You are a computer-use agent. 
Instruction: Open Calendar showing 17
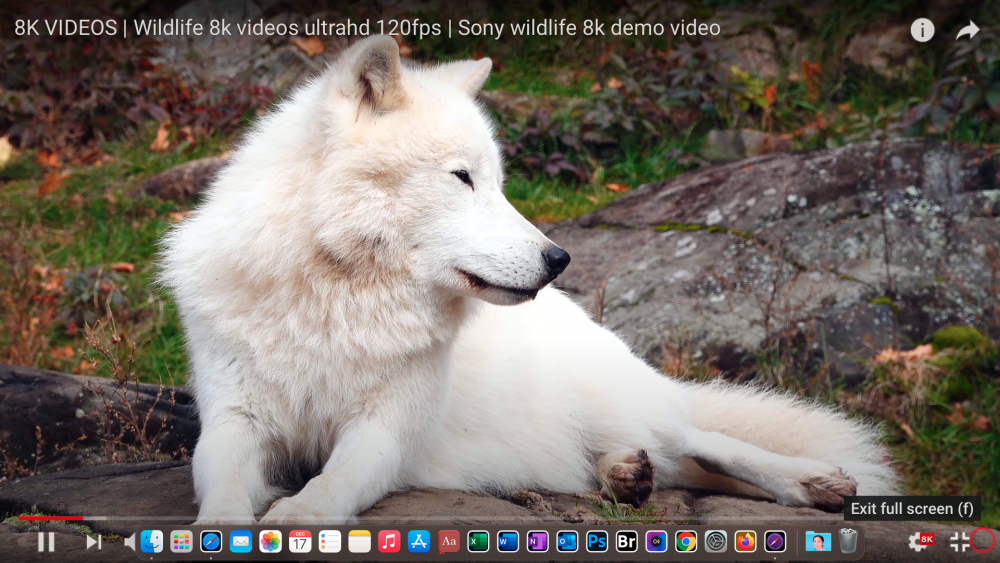point(300,542)
